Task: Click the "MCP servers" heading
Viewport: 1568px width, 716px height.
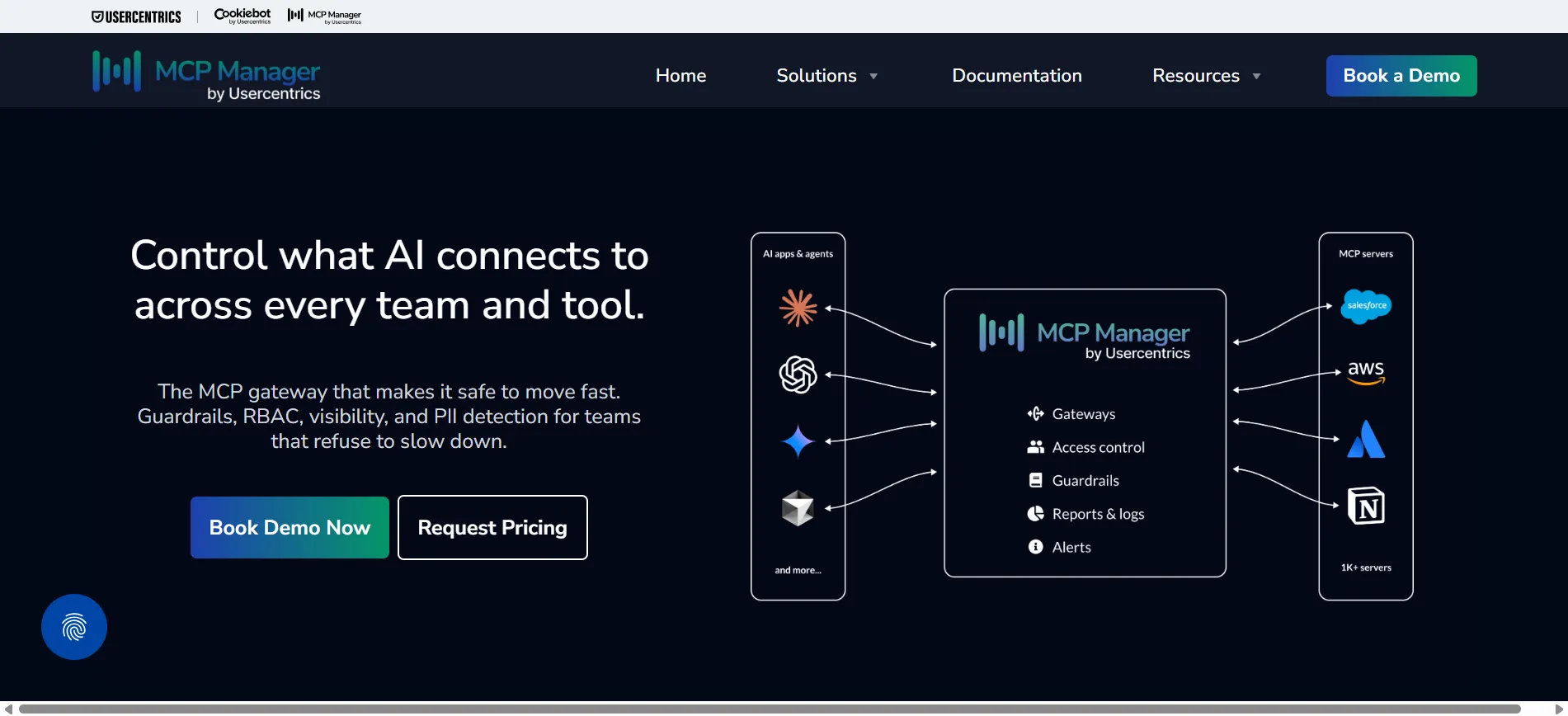Action: click(x=1366, y=254)
